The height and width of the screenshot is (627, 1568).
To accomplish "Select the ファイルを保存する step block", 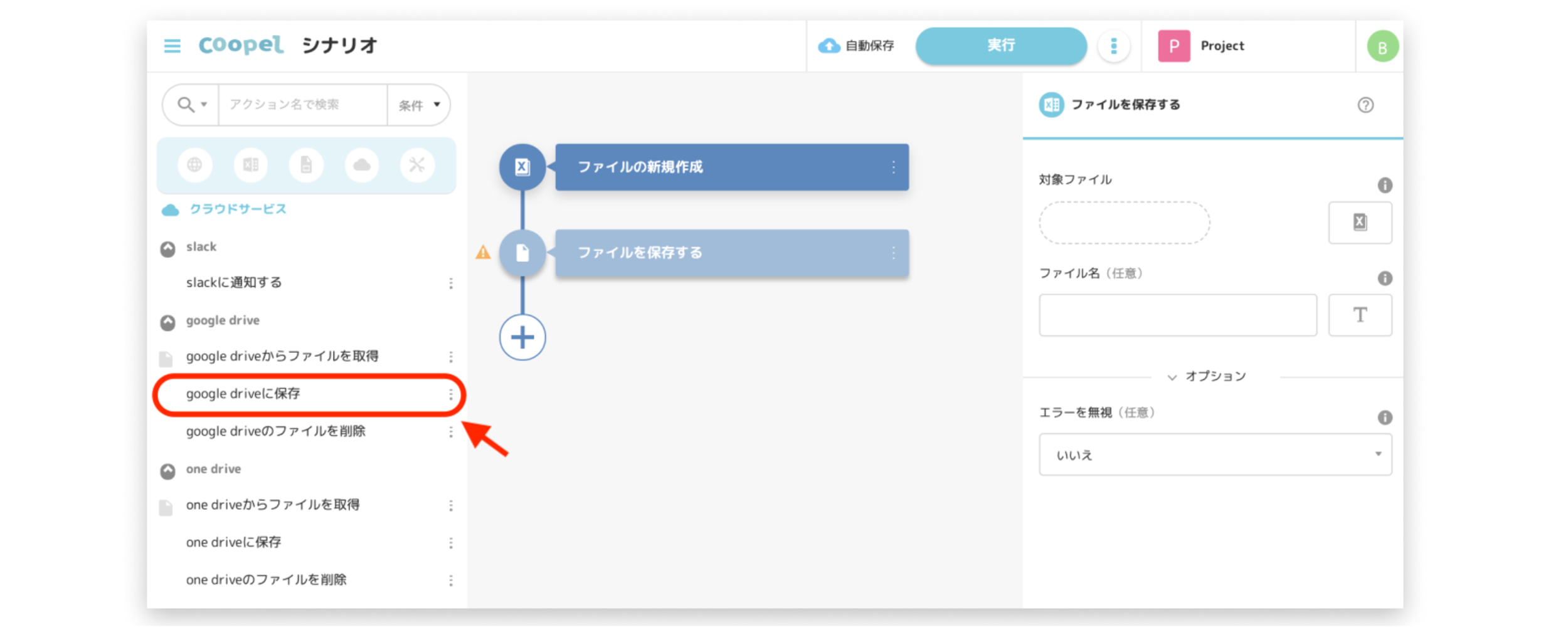I will tap(732, 253).
